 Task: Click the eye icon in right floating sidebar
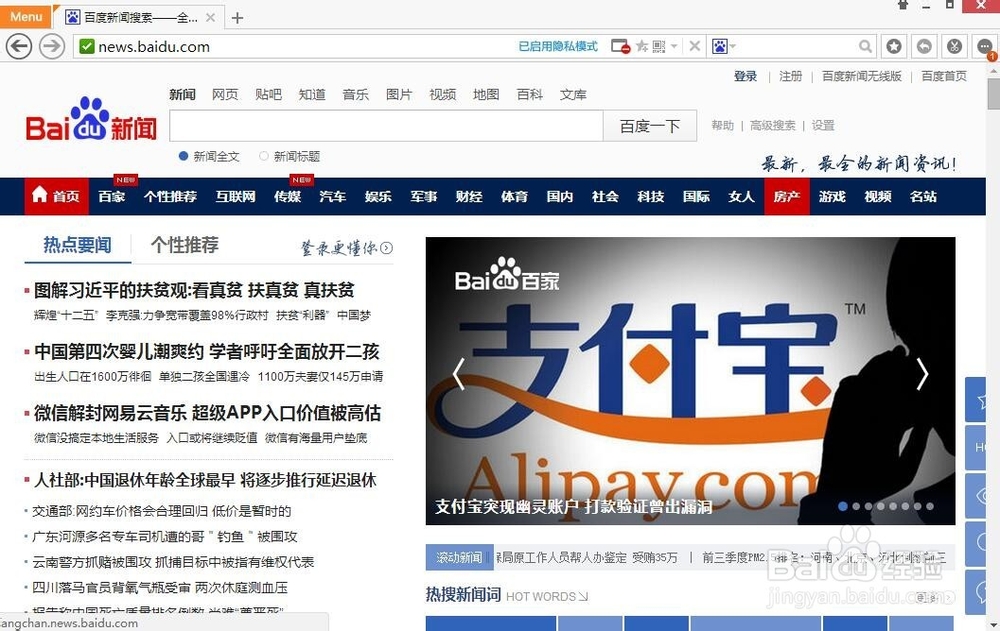point(978,494)
